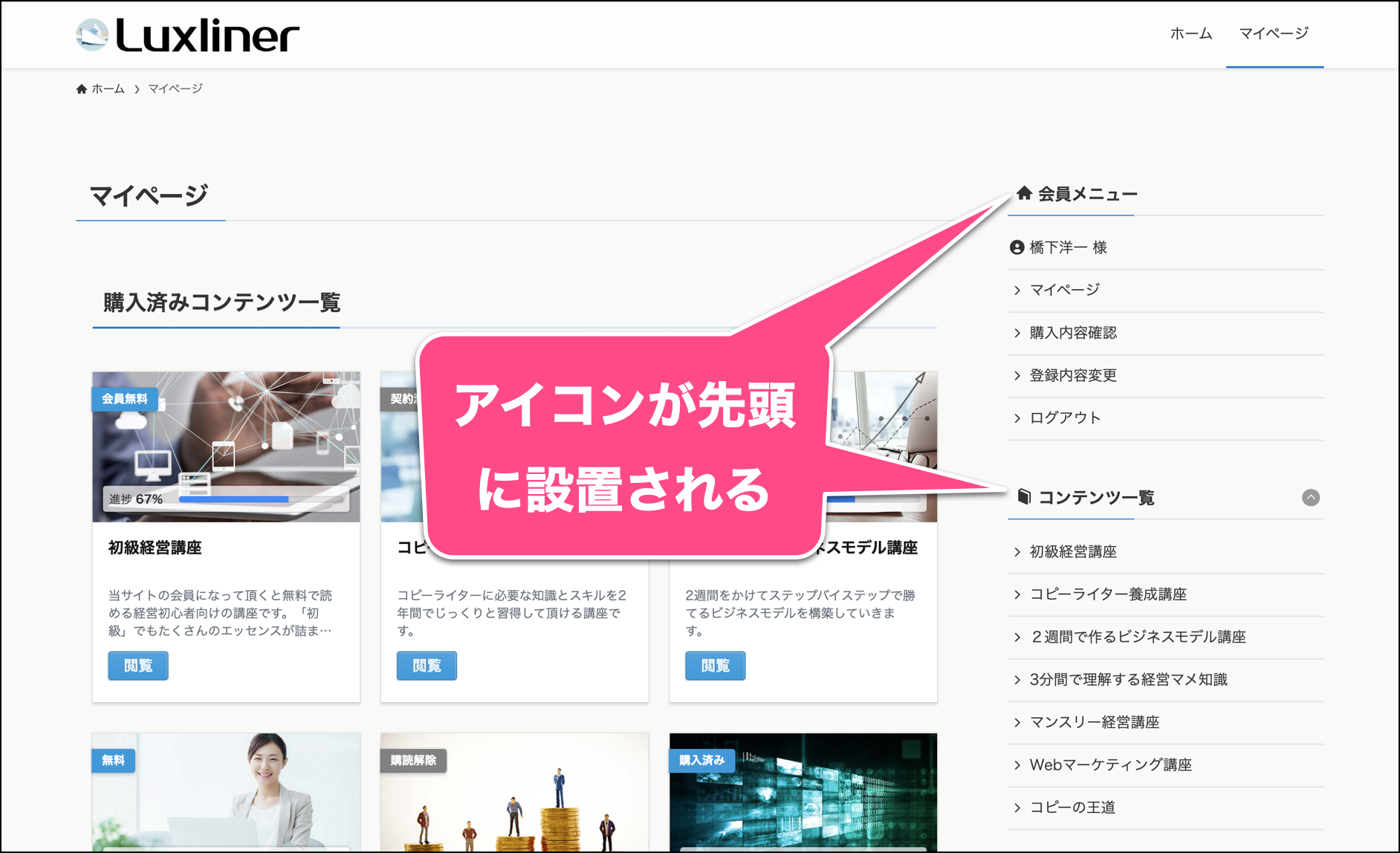Click the Luxliner ship logo icon
The height and width of the screenshot is (853, 1400).
coord(92,35)
